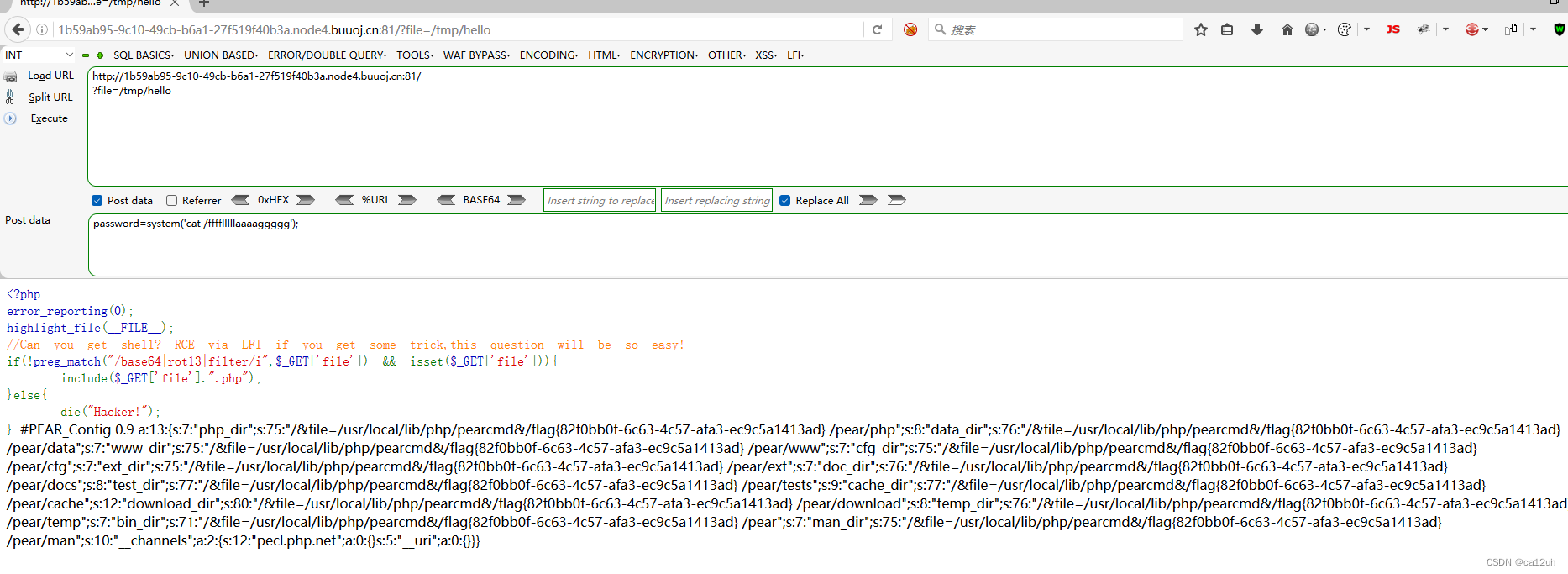Toggle the Replace All checkbox

pos(785,200)
